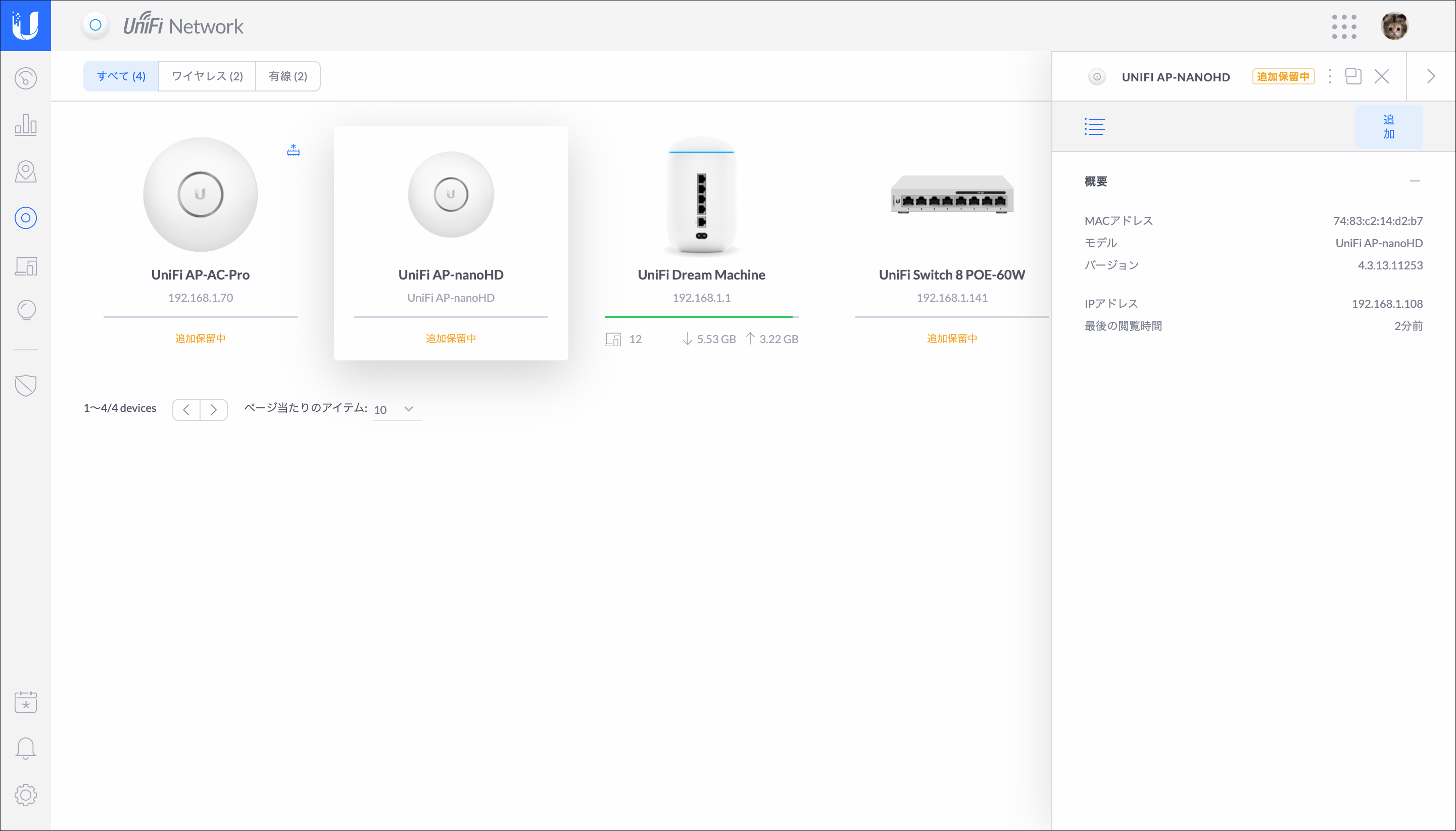Open the Statistics bar chart icon
The height and width of the screenshot is (831, 1456).
[26, 124]
